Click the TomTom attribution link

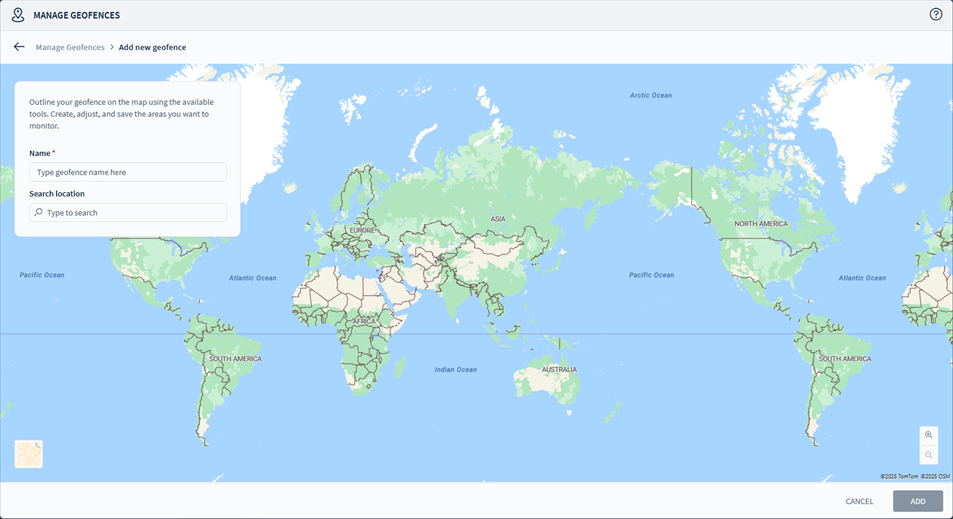click(899, 477)
